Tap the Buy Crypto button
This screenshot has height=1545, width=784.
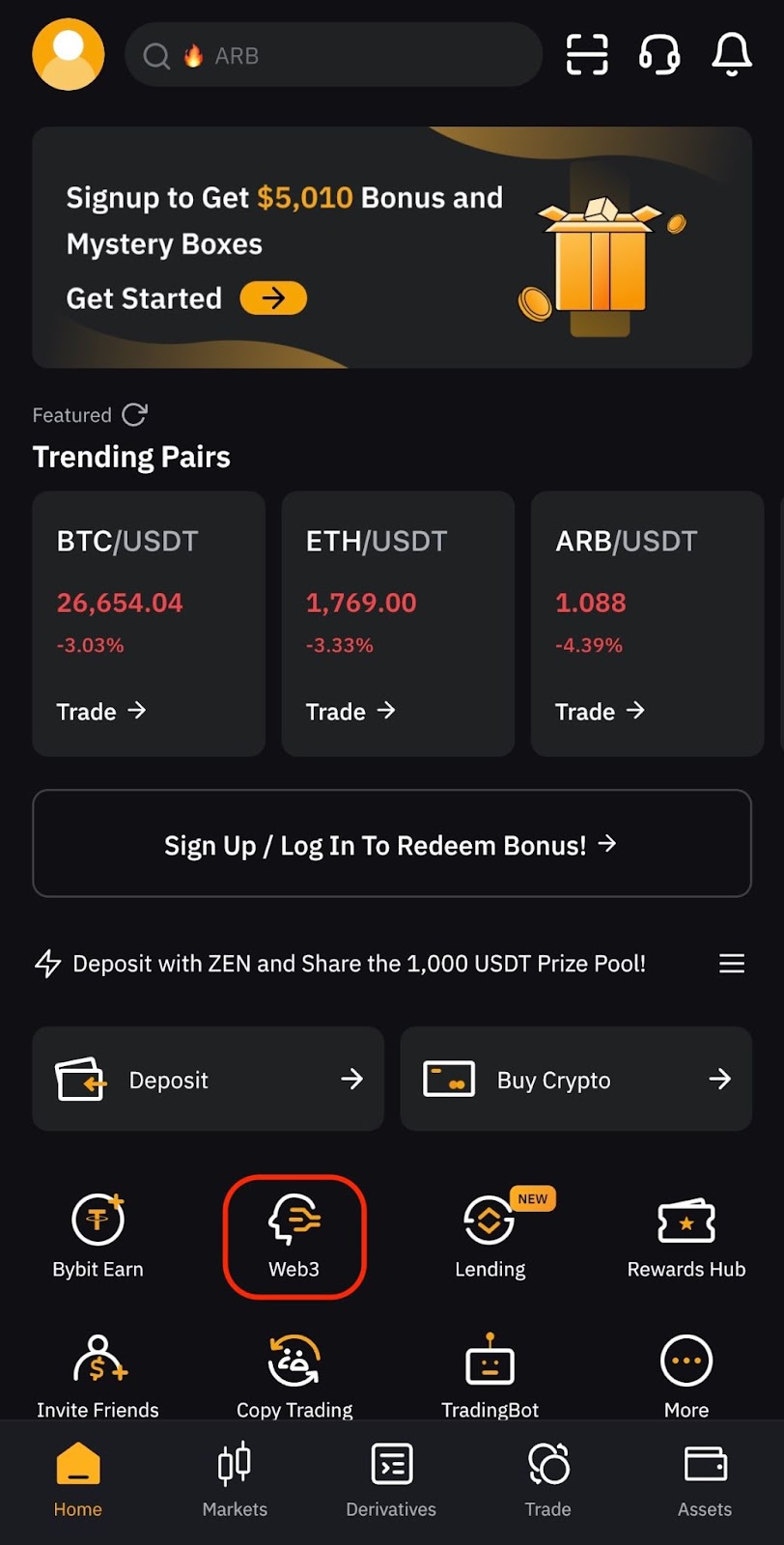coord(575,1079)
